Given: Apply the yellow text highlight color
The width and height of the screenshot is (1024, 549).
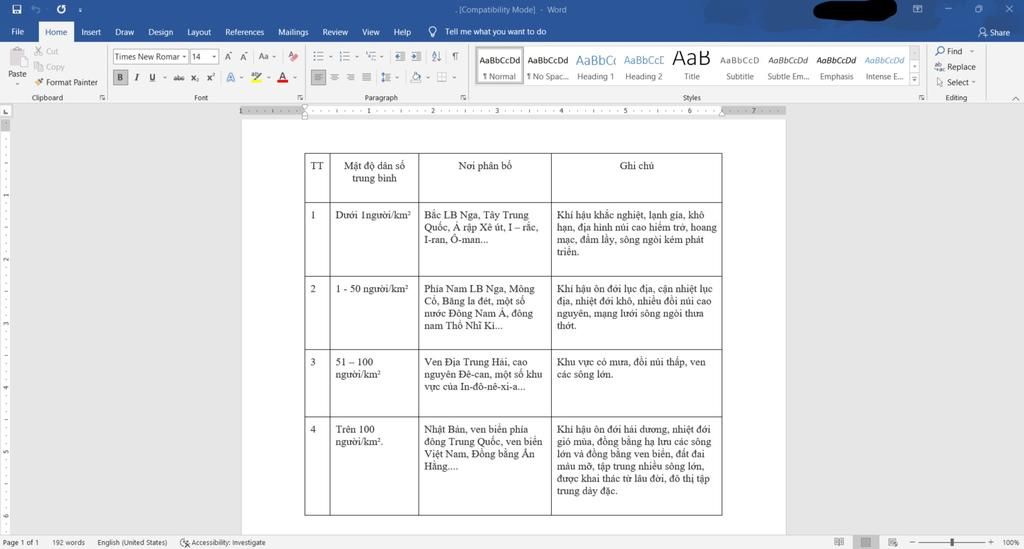Looking at the screenshot, I should coord(256,78).
